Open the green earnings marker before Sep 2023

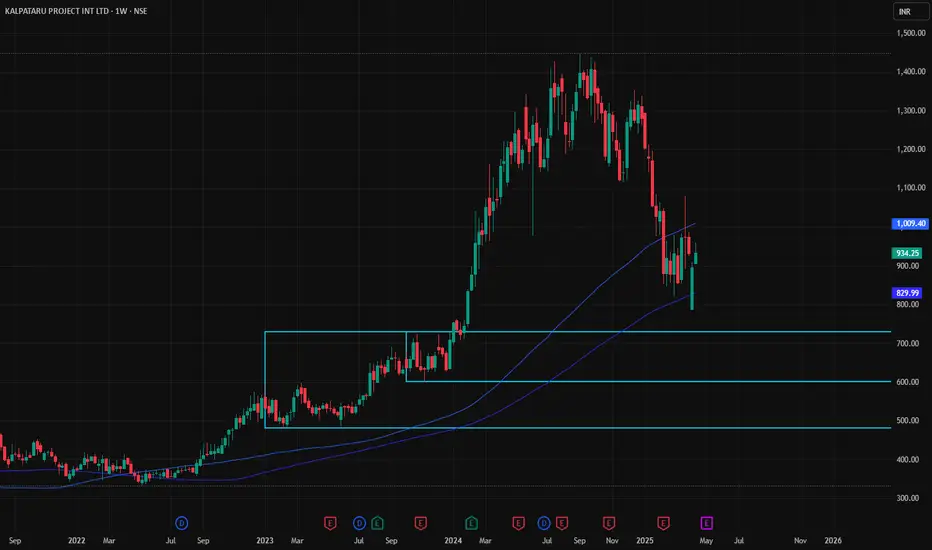[x=377, y=523]
